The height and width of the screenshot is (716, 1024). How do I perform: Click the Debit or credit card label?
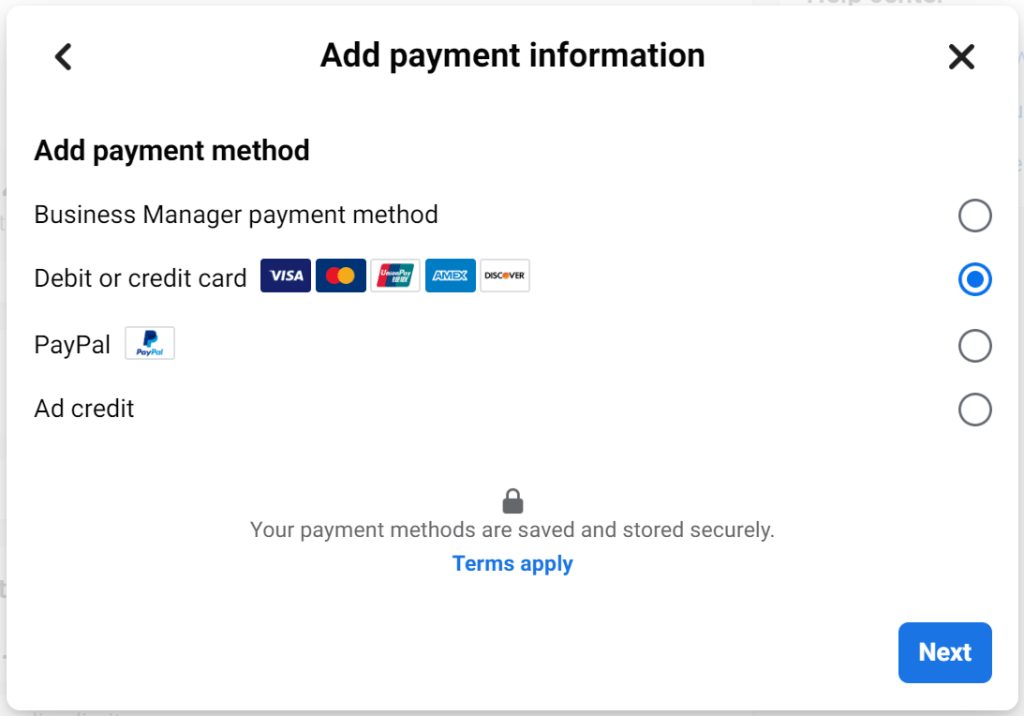pos(140,277)
